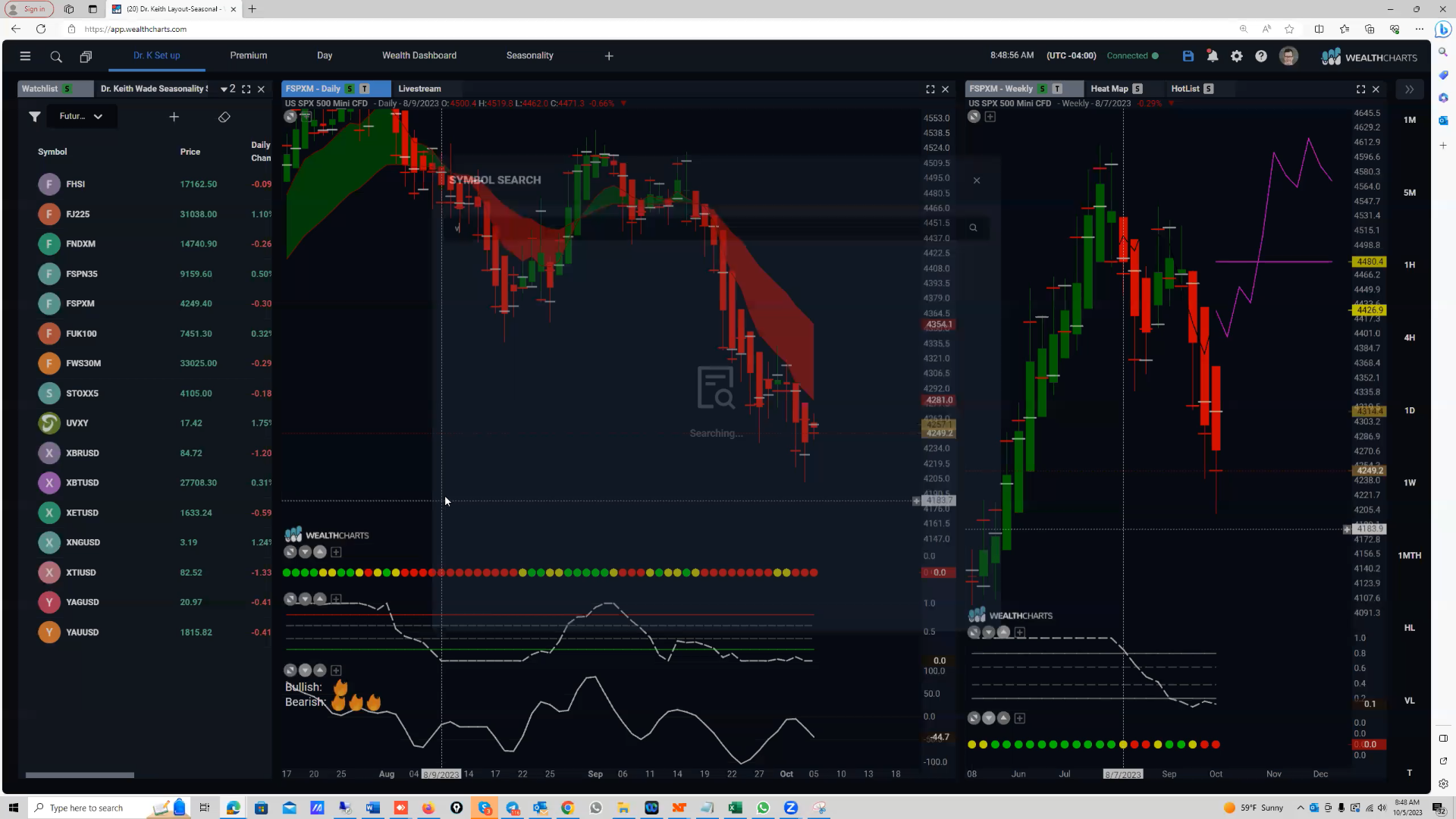The height and width of the screenshot is (819, 1456).
Task: Click red arrow after Weekly chart -0.29%
Action: tap(1172, 104)
